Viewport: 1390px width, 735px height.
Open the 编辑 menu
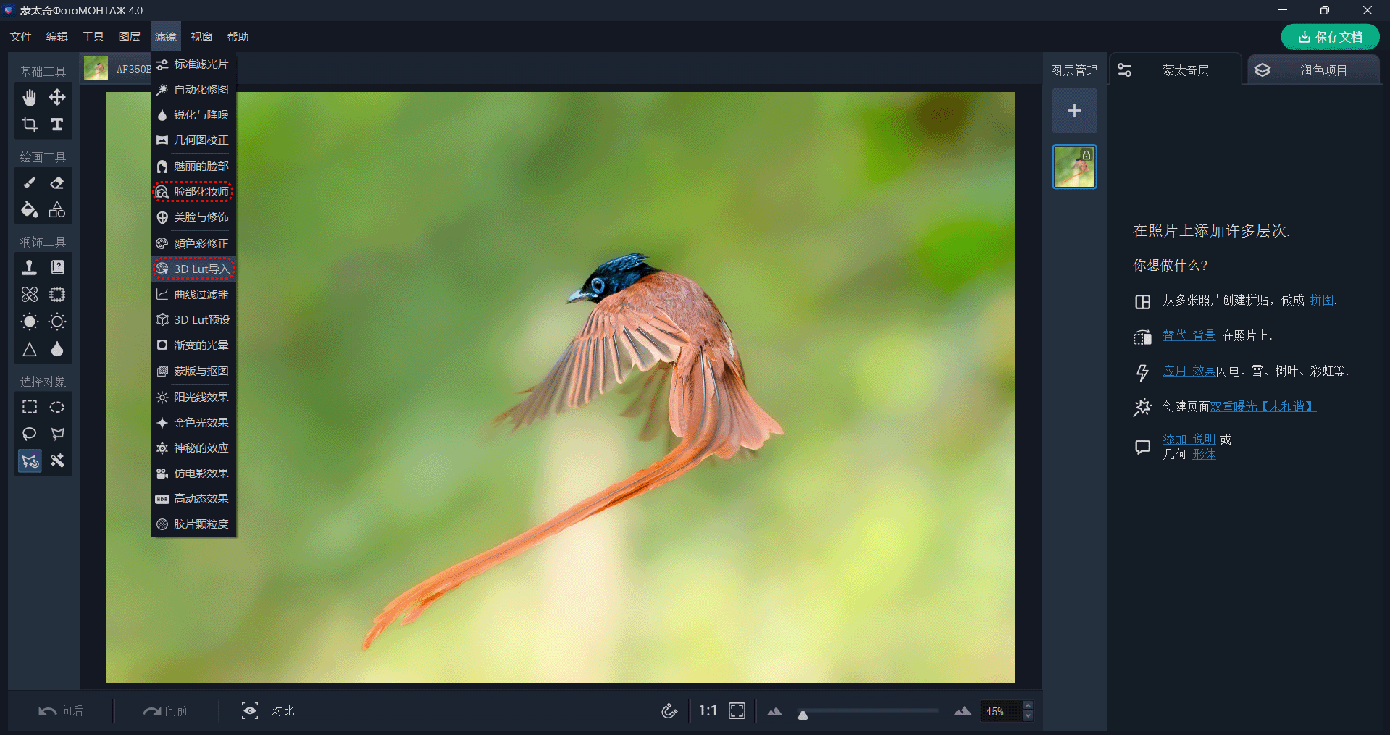coord(57,37)
